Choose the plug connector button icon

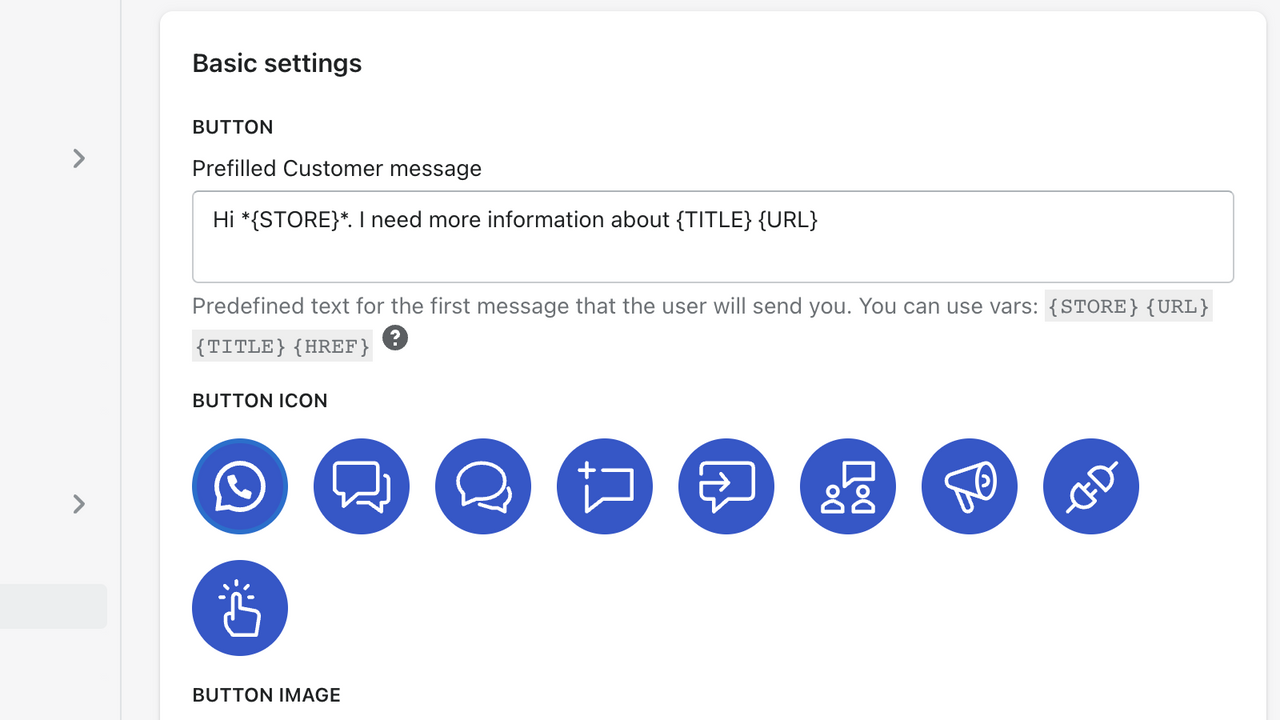(1091, 487)
